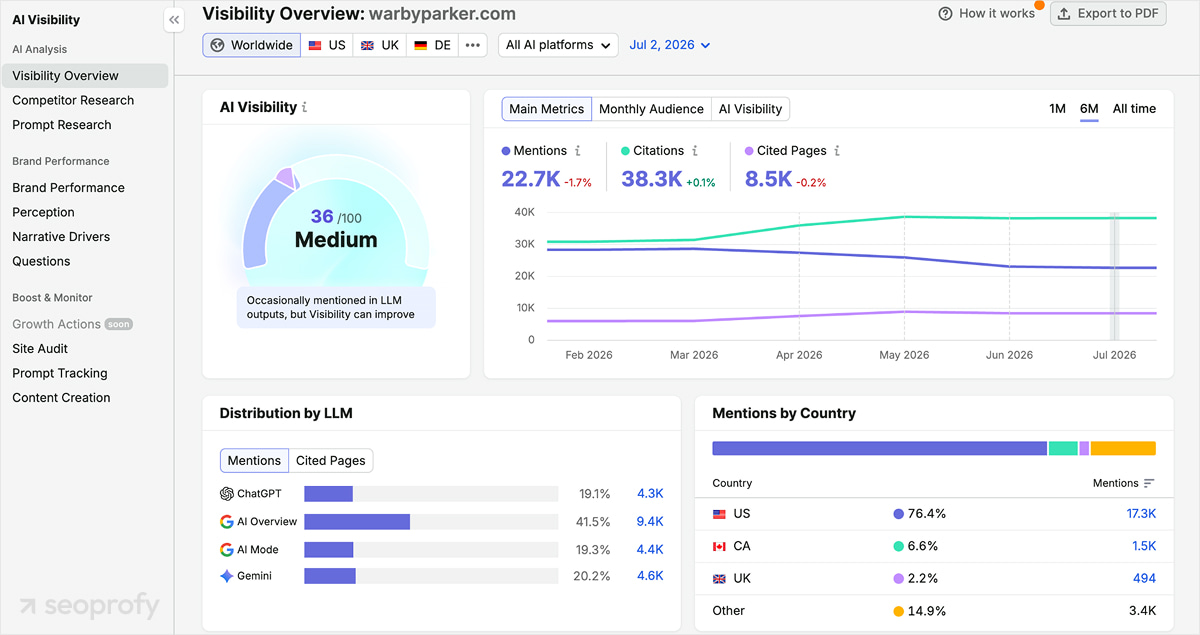The width and height of the screenshot is (1200, 635).
Task: Click the Gemini sparkle icon
Action: [x=227, y=576]
